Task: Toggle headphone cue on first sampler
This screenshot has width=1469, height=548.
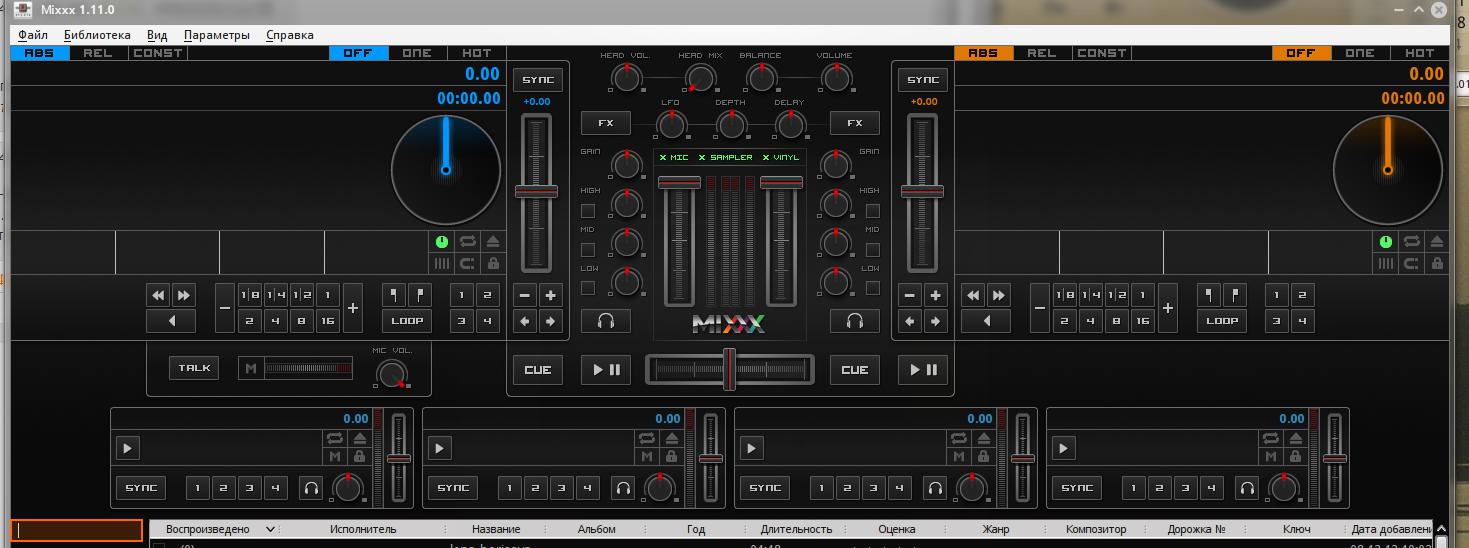Action: 311,488
